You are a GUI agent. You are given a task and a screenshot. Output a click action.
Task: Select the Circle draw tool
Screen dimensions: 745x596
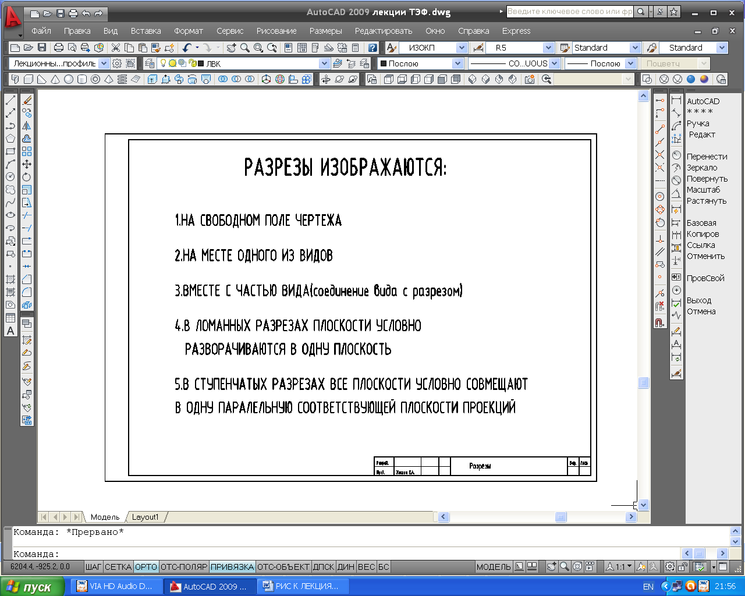point(10,177)
